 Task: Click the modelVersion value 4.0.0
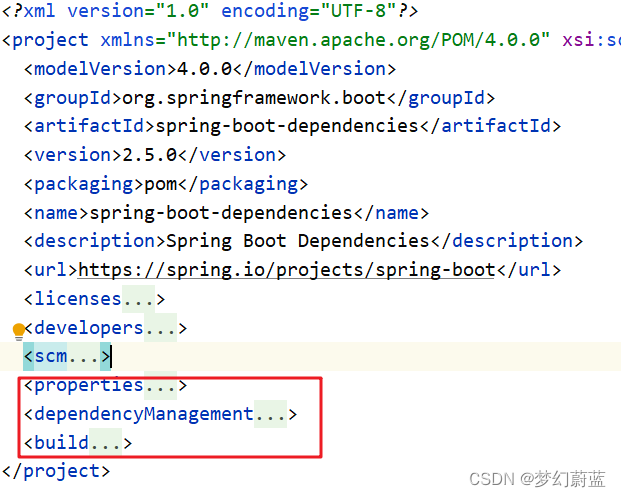204,69
